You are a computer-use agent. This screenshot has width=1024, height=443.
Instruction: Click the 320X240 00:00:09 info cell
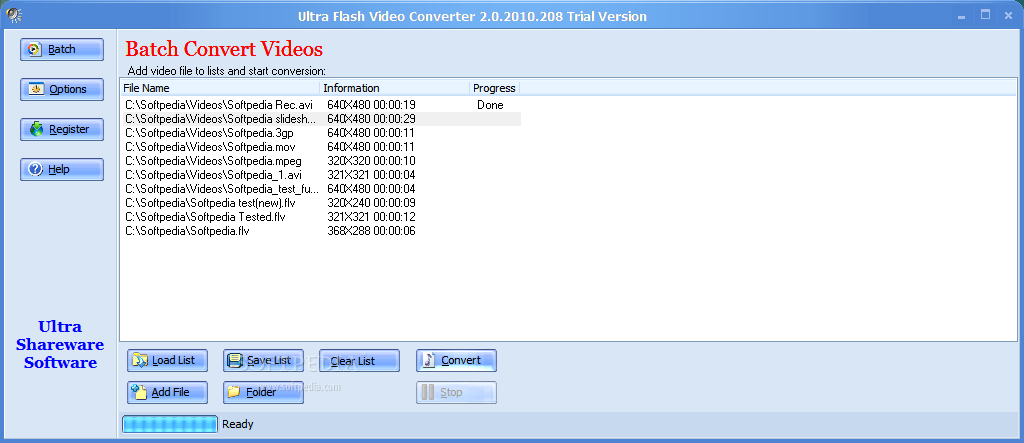[x=371, y=203]
